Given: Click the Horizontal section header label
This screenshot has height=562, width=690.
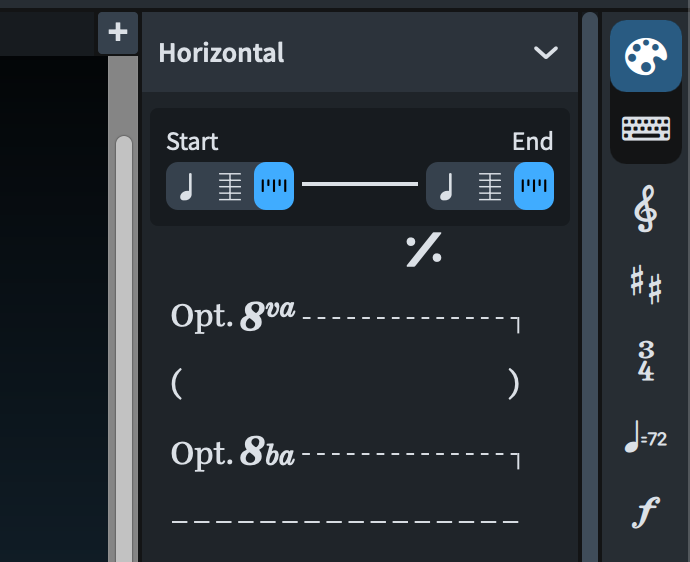Looking at the screenshot, I should 221,53.
